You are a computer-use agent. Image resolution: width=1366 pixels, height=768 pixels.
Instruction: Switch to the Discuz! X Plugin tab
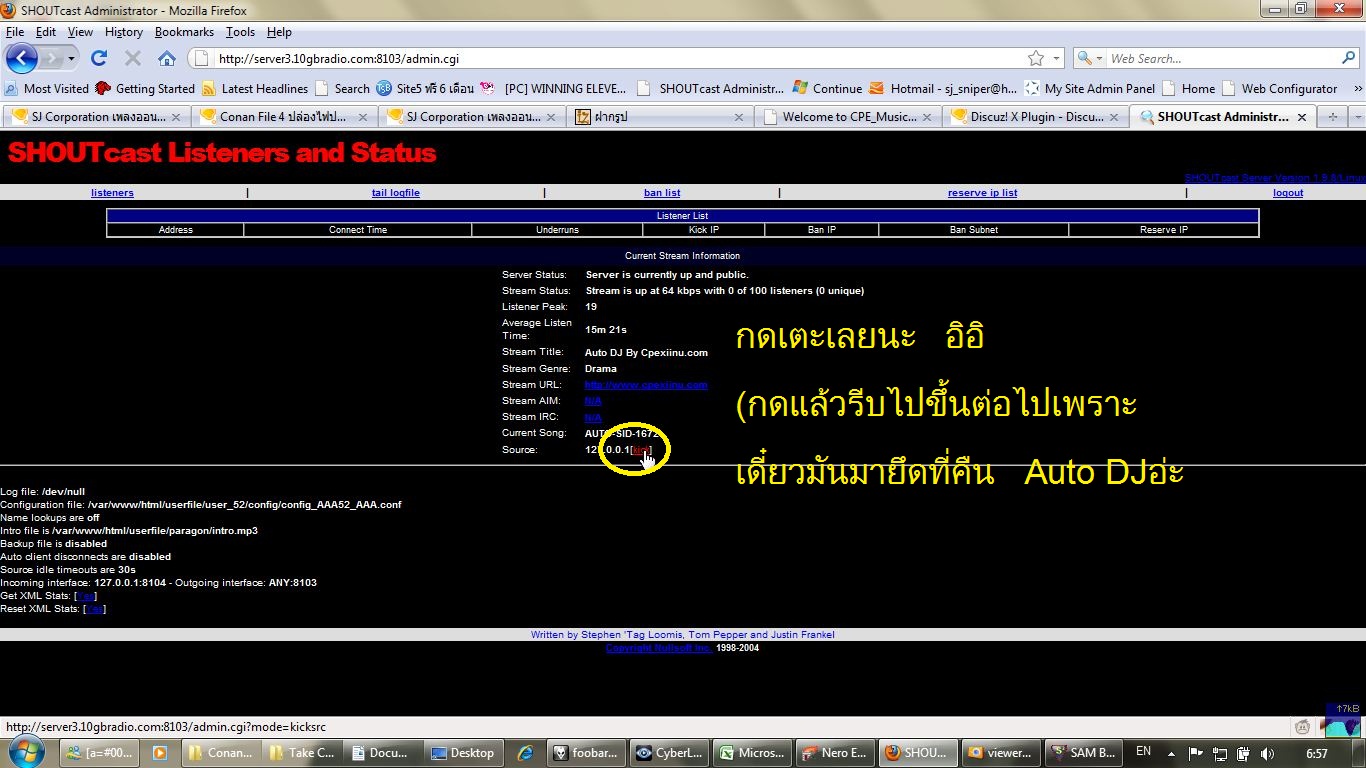[x=1035, y=117]
